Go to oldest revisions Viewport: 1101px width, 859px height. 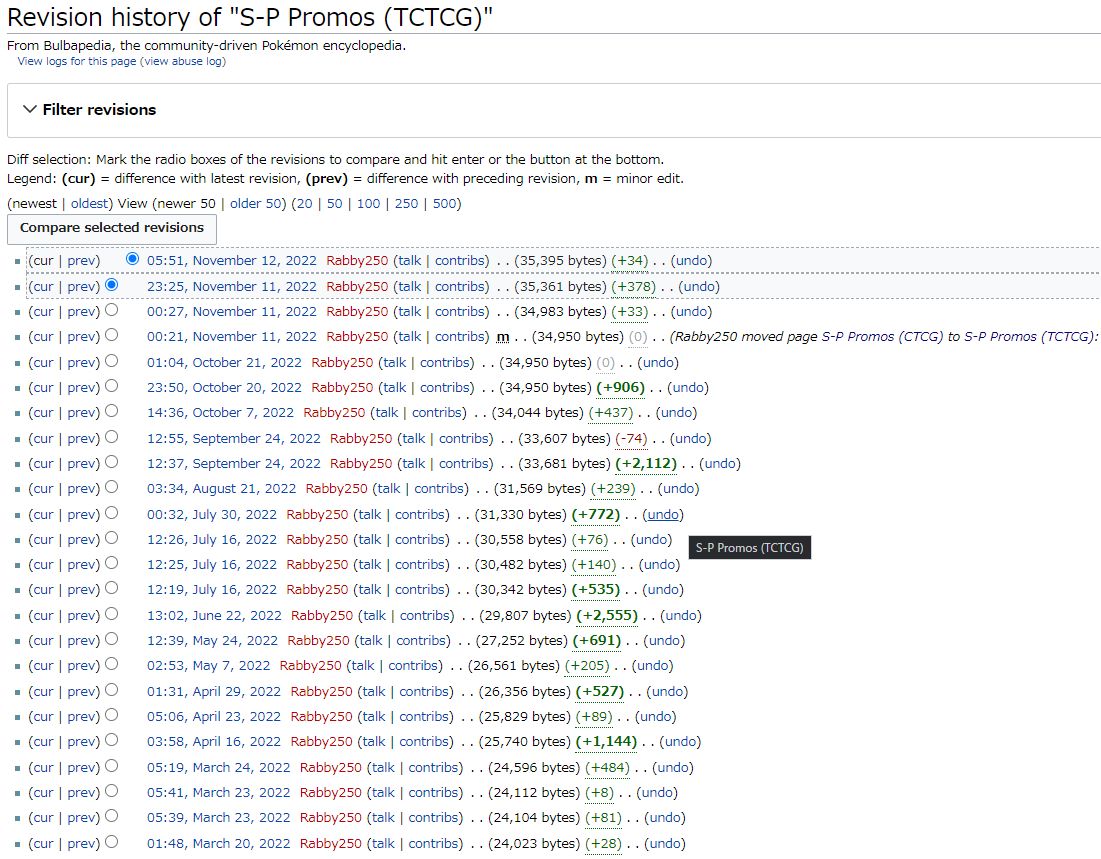click(x=89, y=204)
